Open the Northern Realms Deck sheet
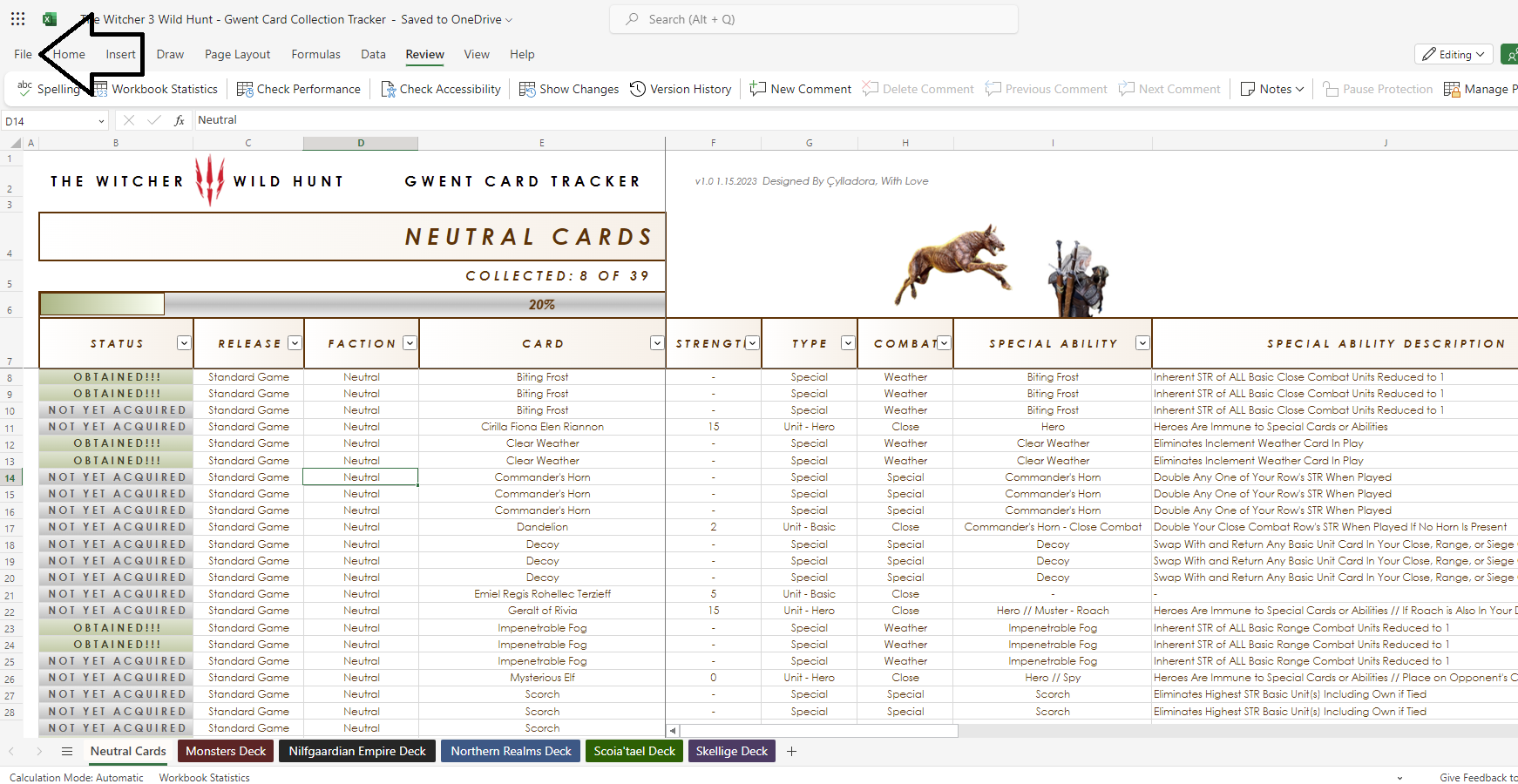Image resolution: width=1518 pixels, height=784 pixels. (x=511, y=751)
